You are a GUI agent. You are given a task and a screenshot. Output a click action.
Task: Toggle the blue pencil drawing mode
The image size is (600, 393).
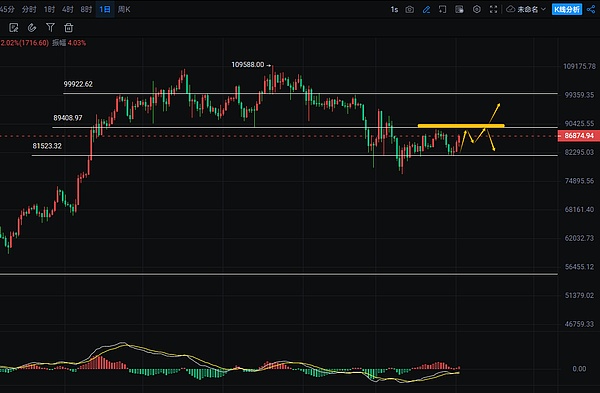426,10
